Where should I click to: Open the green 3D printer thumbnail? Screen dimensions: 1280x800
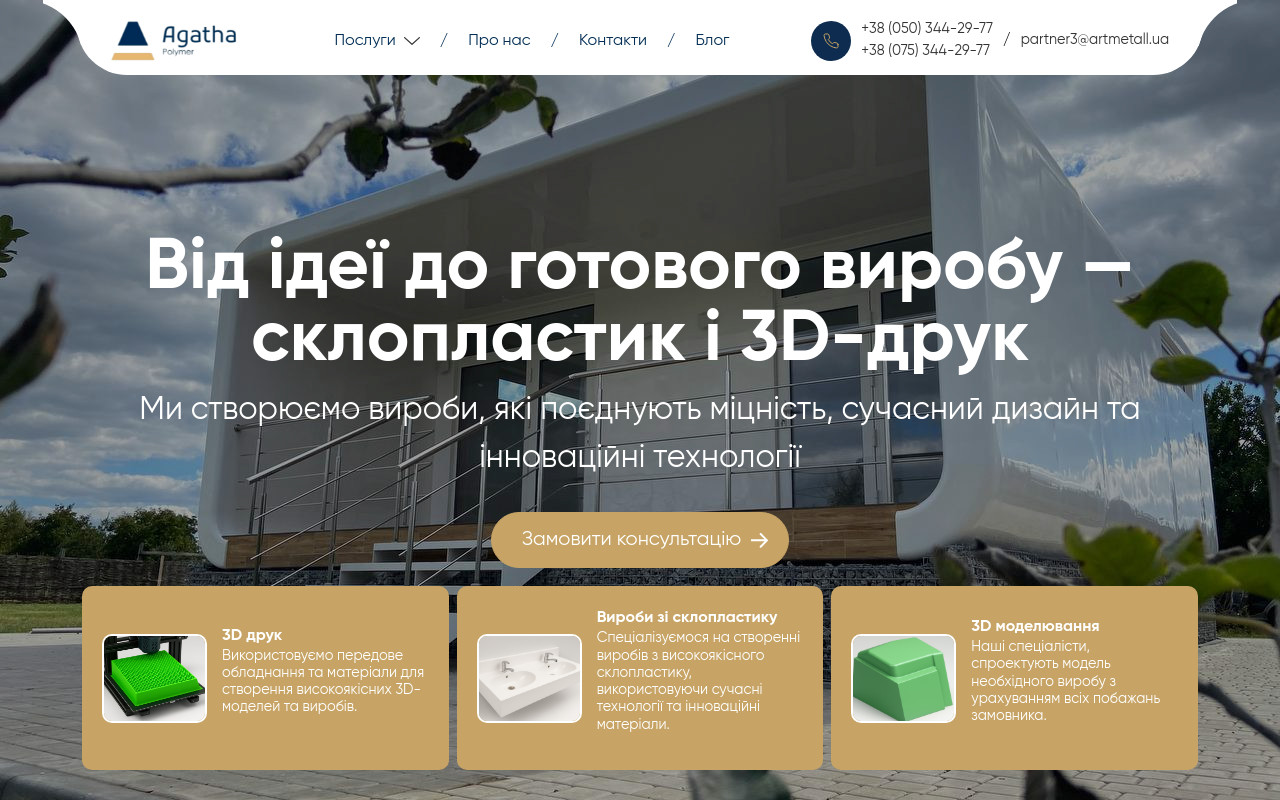click(x=154, y=678)
